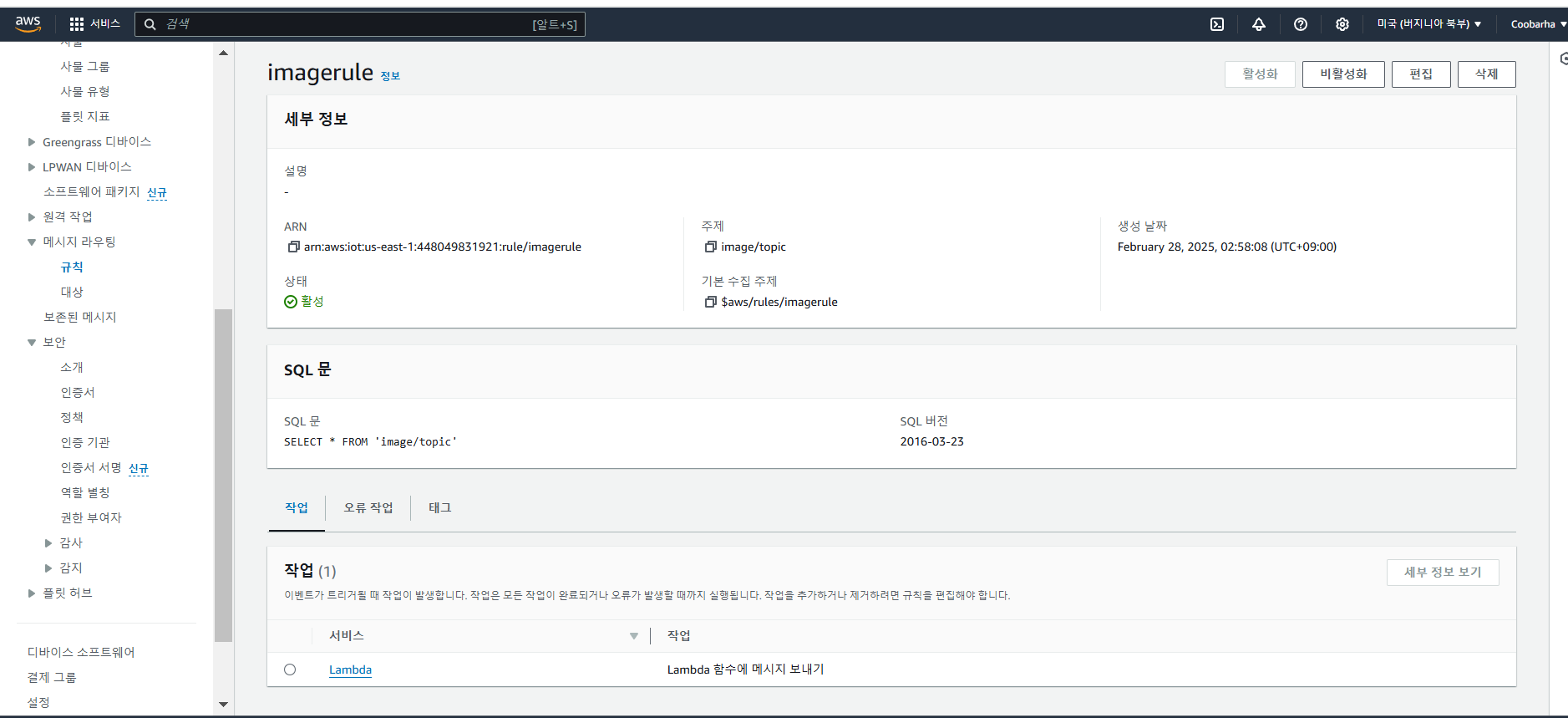Sort by the 서비스 column arrow
1568x718 pixels.
(634, 636)
